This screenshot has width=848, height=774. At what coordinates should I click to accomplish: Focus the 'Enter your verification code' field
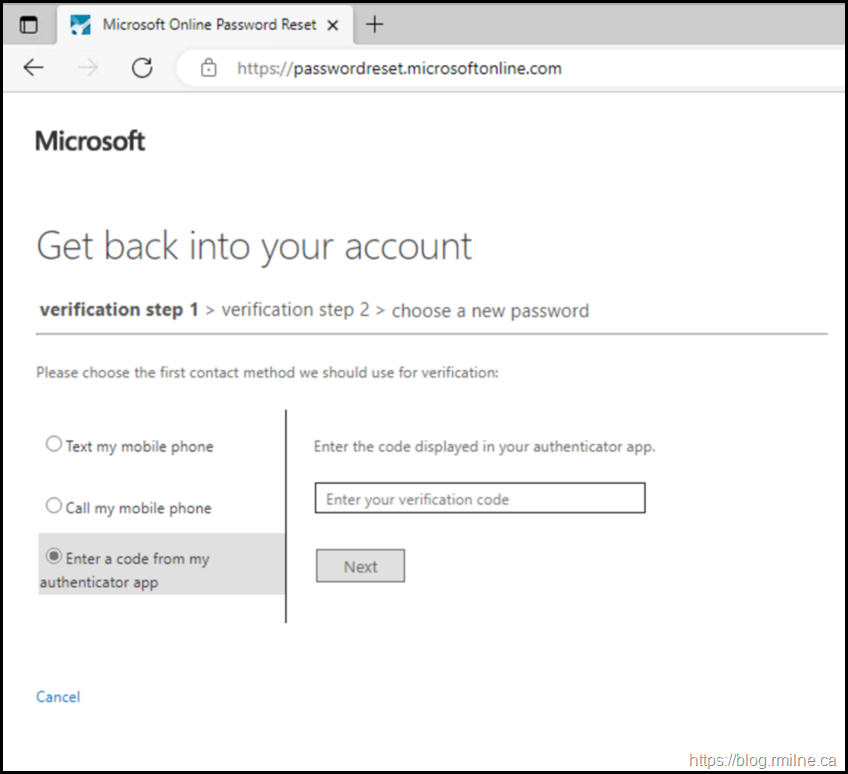pyautogui.click(x=480, y=498)
